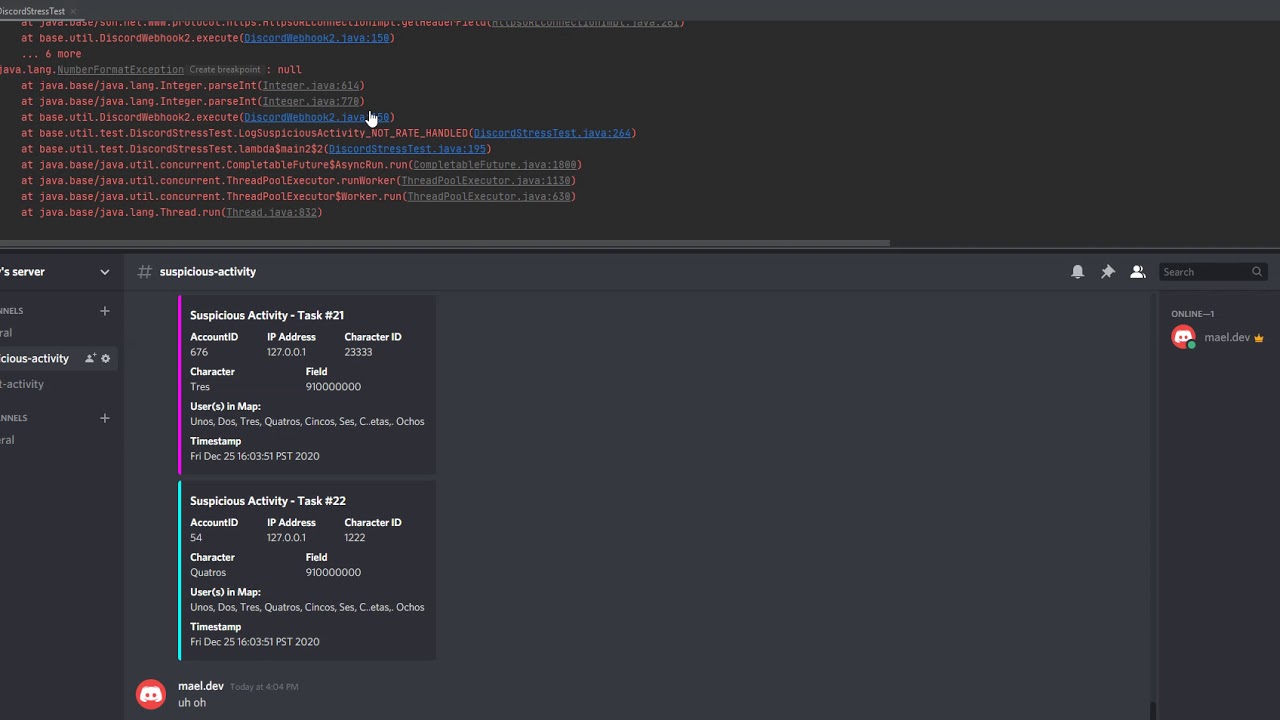Open the Integer.java:614 stack trace link
This screenshot has height=720, width=1280.
coord(311,86)
